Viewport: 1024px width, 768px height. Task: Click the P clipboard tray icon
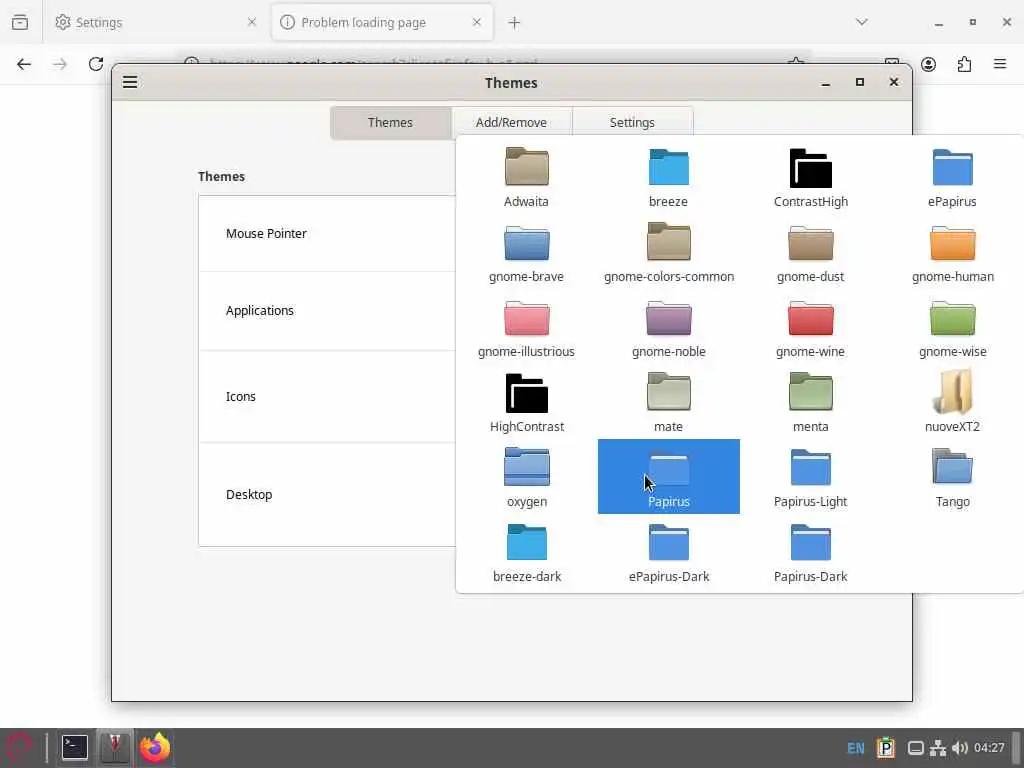(886, 747)
